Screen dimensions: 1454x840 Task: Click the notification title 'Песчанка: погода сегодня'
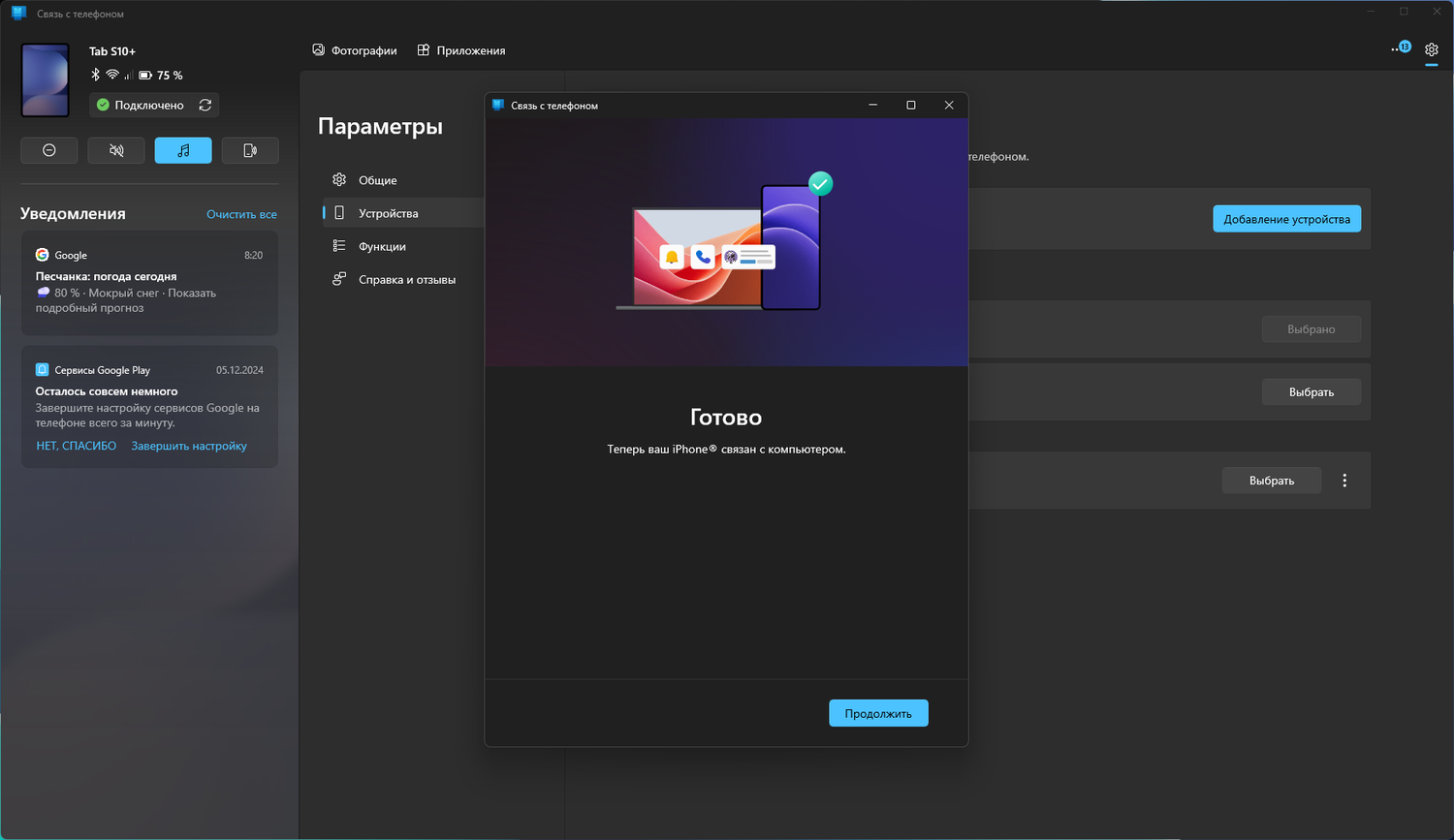(x=107, y=276)
